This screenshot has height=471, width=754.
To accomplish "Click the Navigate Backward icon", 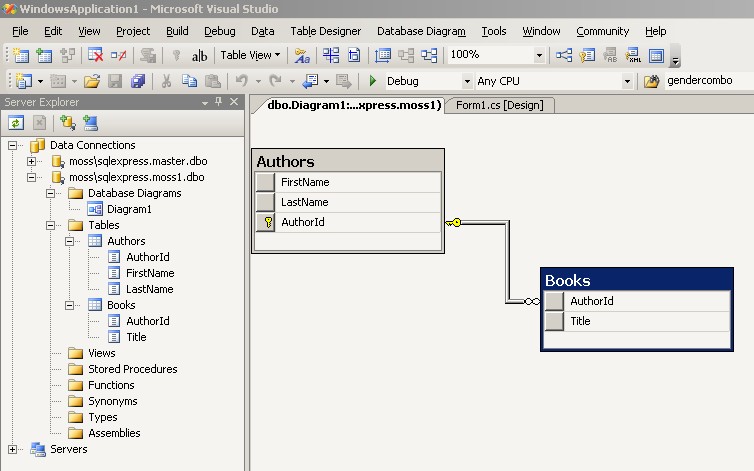I will (310, 81).
